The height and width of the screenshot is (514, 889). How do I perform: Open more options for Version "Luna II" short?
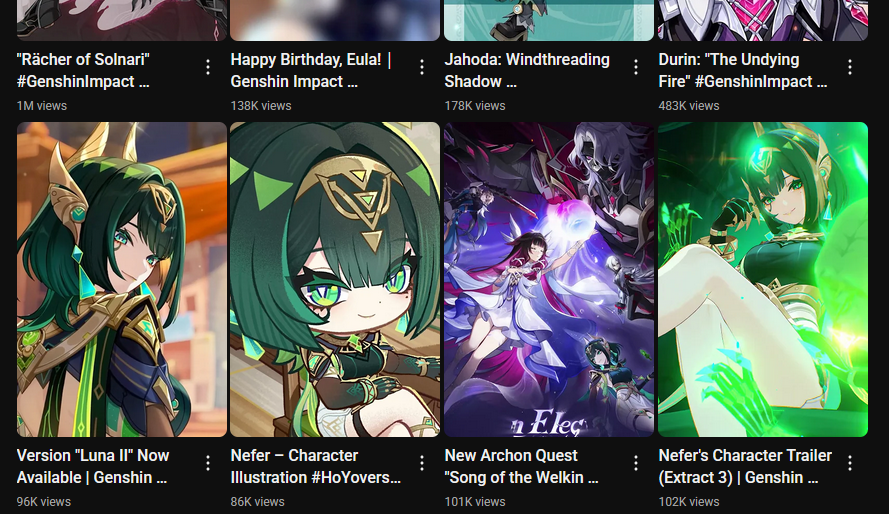208,464
